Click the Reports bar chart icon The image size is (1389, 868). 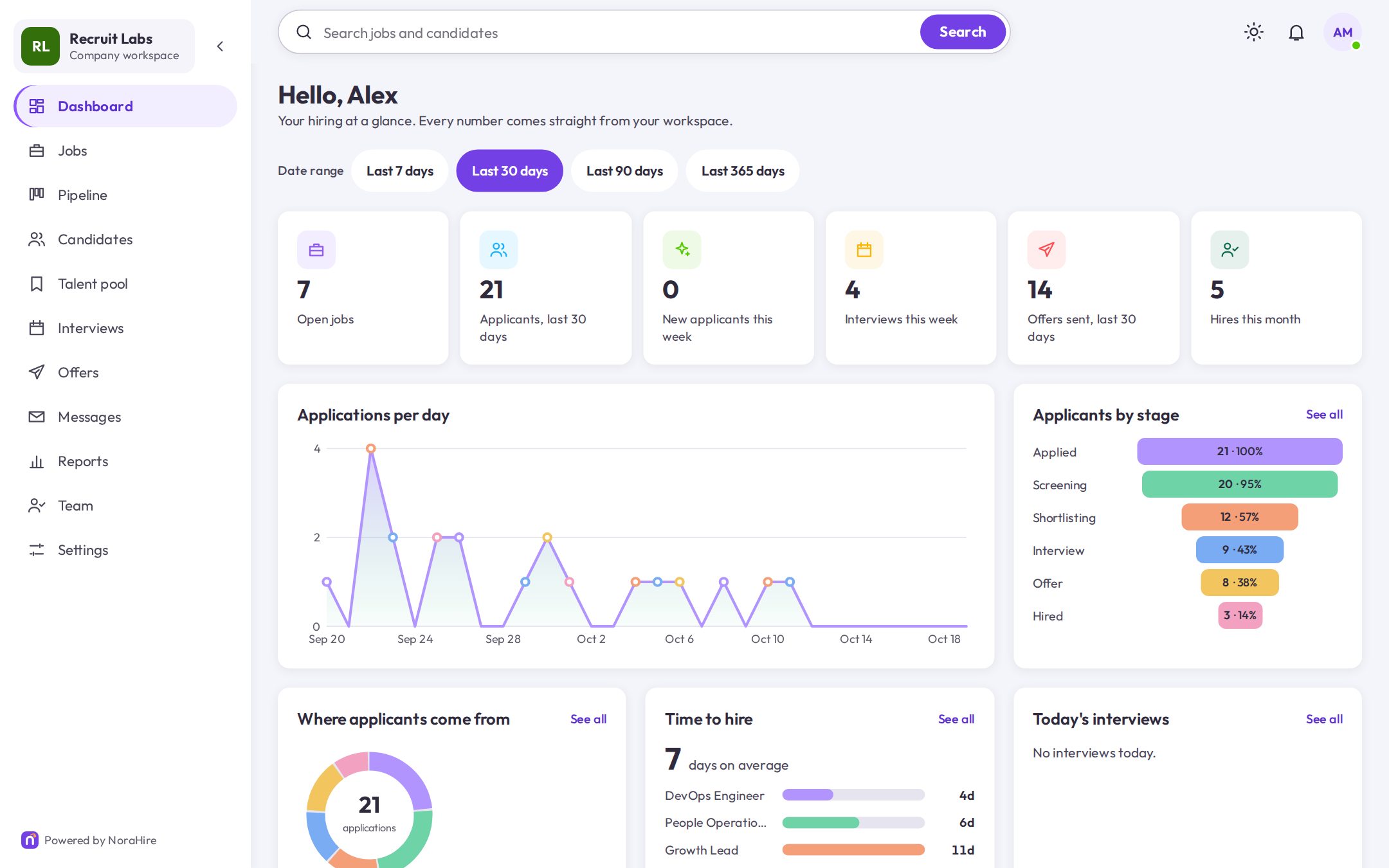(37, 461)
